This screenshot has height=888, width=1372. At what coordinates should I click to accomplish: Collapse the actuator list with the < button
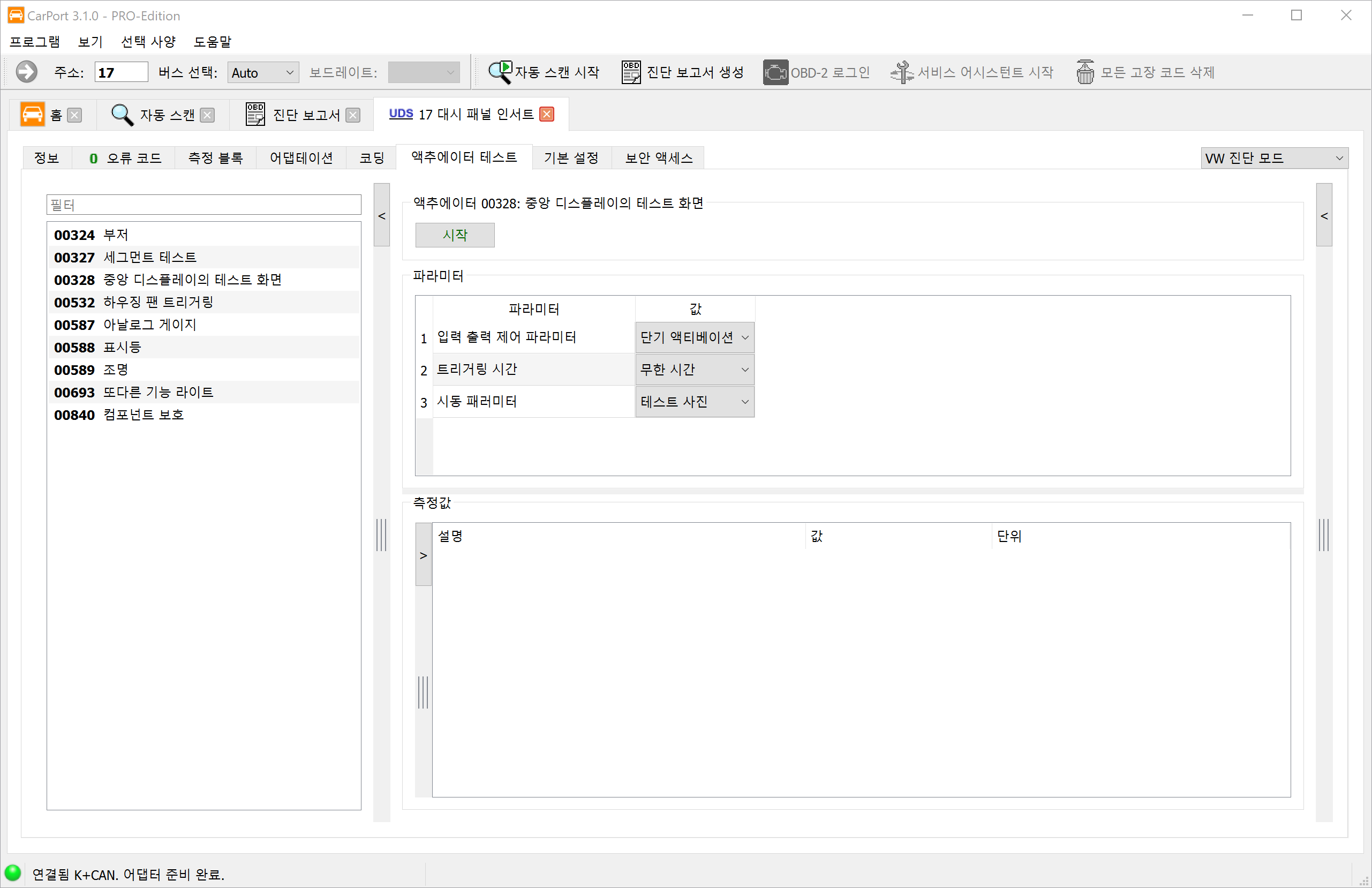[381, 215]
